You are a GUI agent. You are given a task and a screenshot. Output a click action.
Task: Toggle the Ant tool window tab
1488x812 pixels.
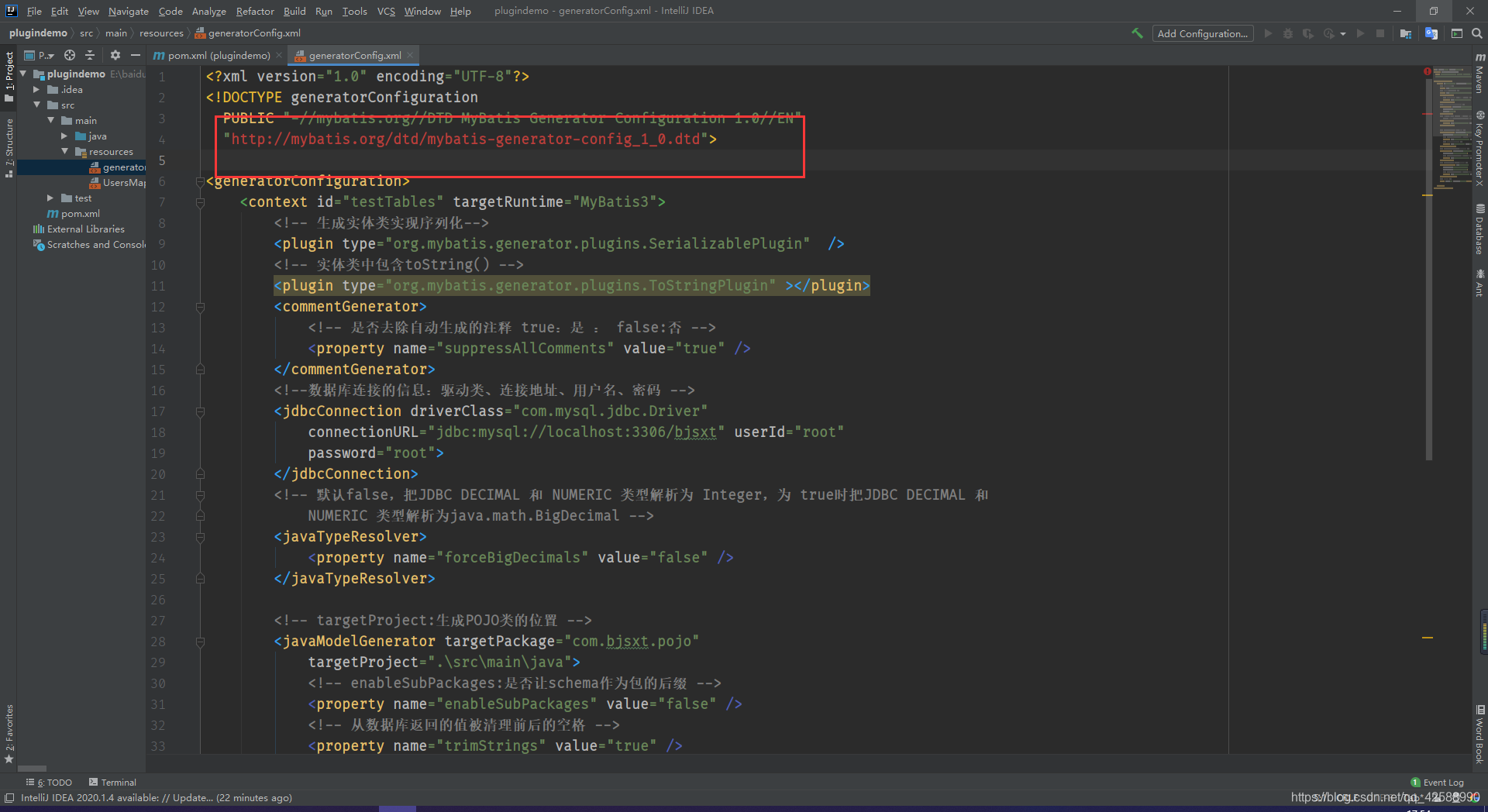(x=1479, y=283)
